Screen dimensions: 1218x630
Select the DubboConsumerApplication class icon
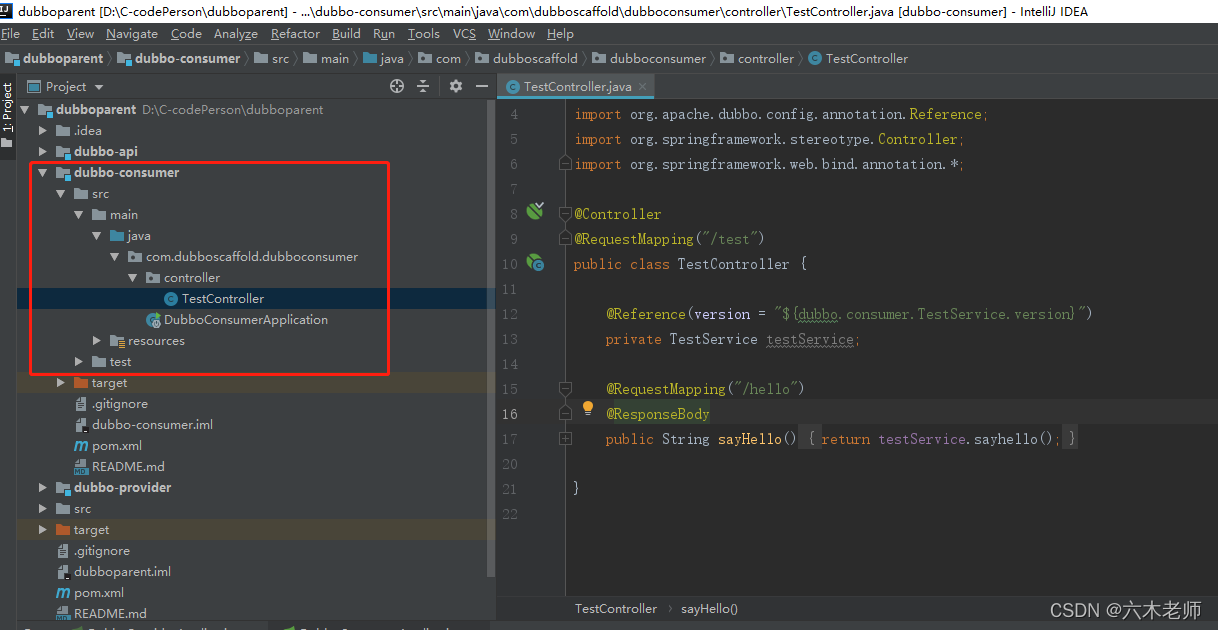tap(153, 320)
